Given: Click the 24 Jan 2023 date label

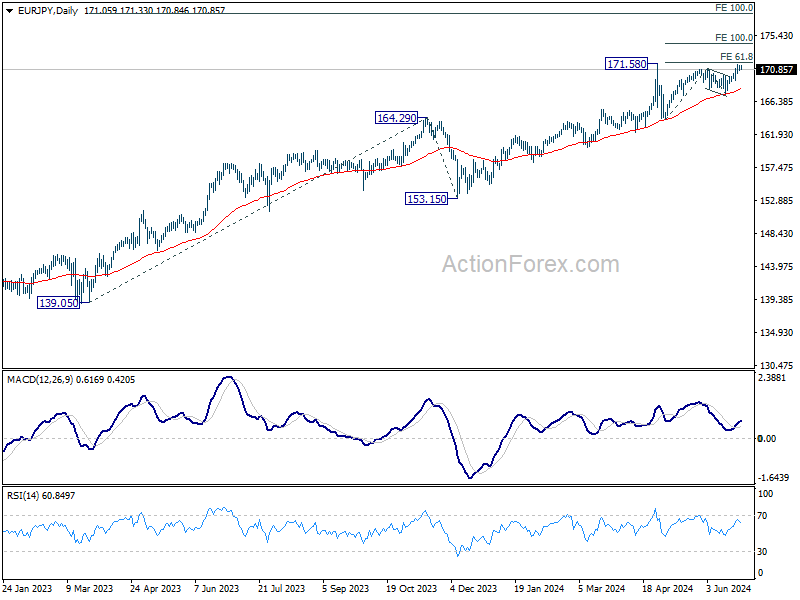Looking at the screenshot, I should (27, 588).
